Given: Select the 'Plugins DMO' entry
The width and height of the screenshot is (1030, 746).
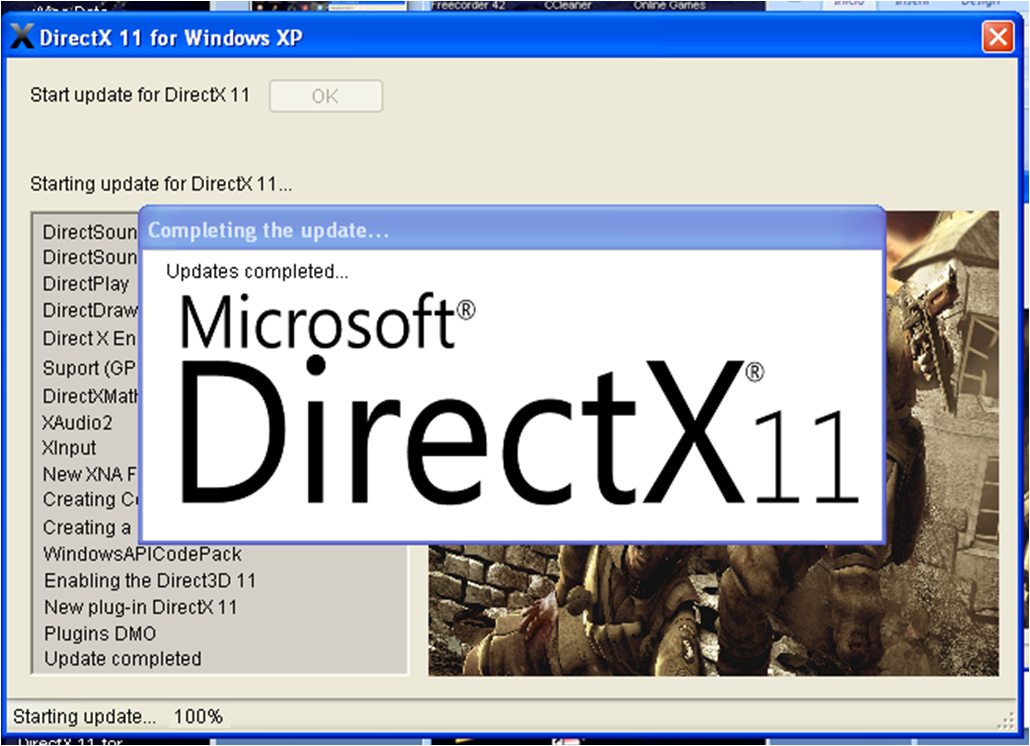Looking at the screenshot, I should [100, 634].
